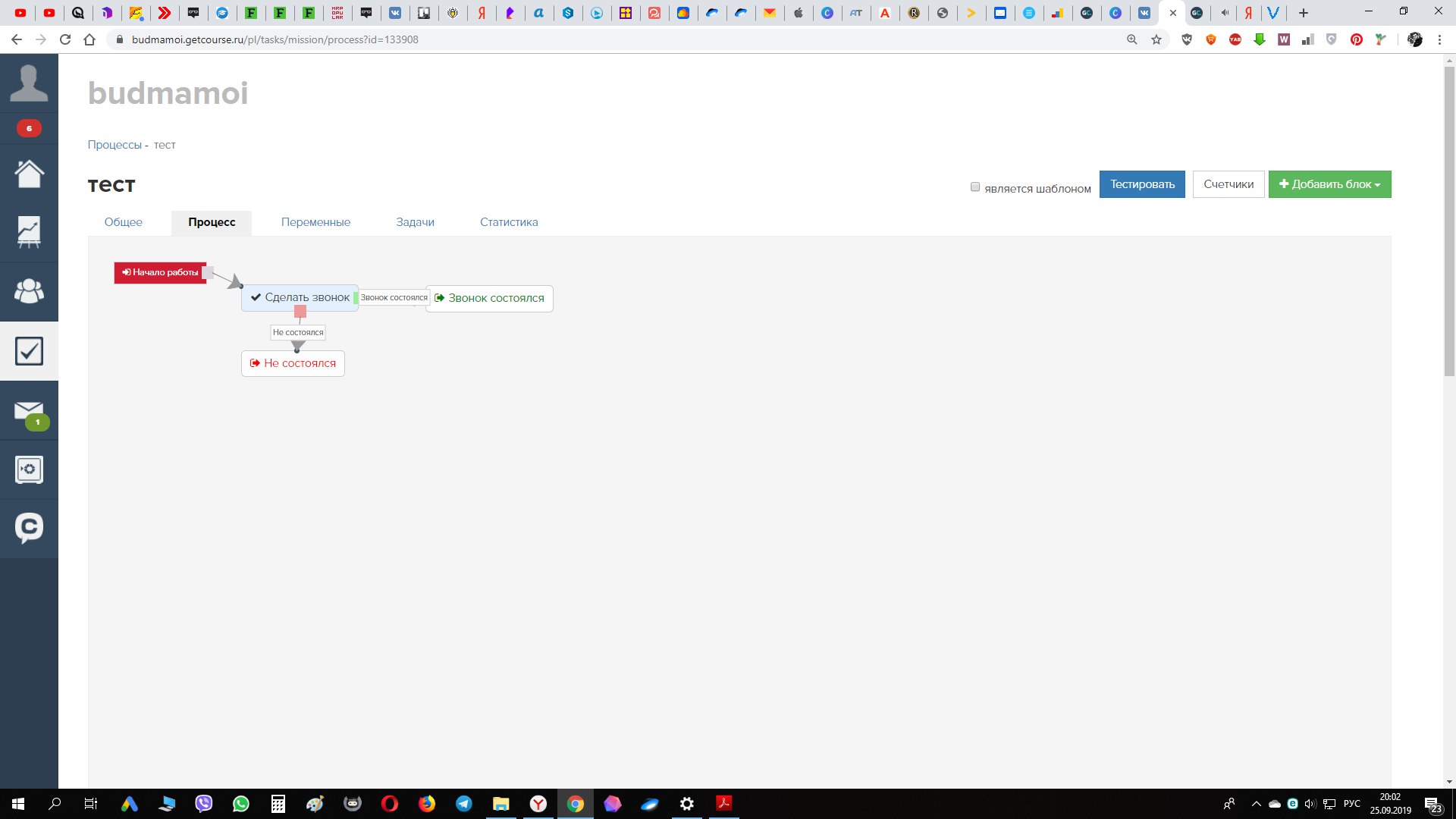Reload the page

(65, 39)
